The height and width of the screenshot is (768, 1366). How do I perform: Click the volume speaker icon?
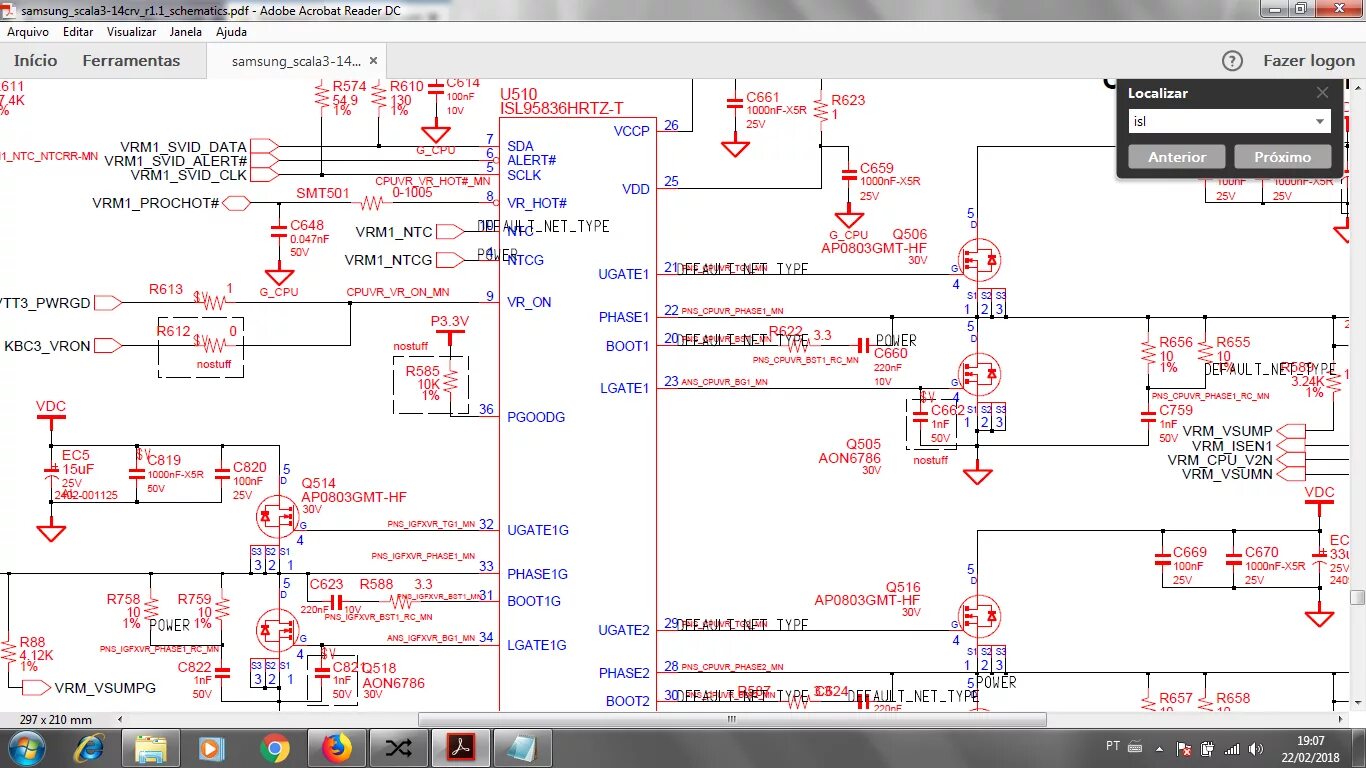(1254, 748)
